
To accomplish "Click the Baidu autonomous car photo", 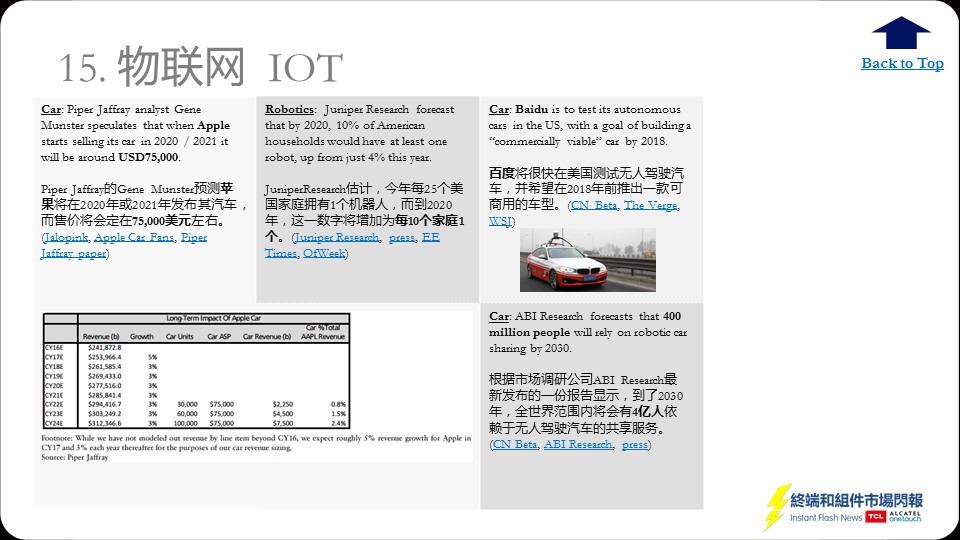I will click(x=588, y=260).
